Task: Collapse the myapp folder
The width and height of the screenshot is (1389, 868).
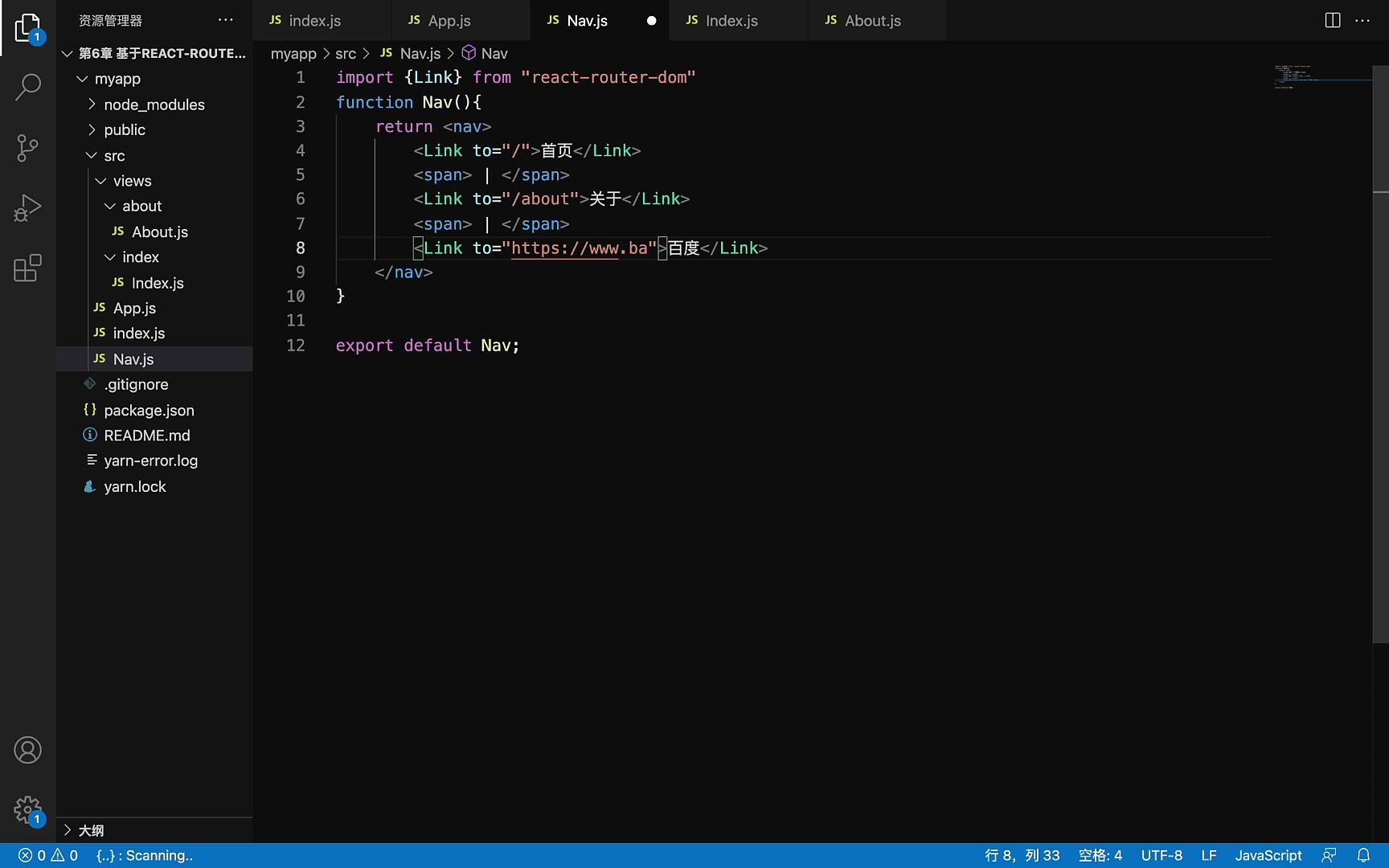Action: click(x=82, y=79)
